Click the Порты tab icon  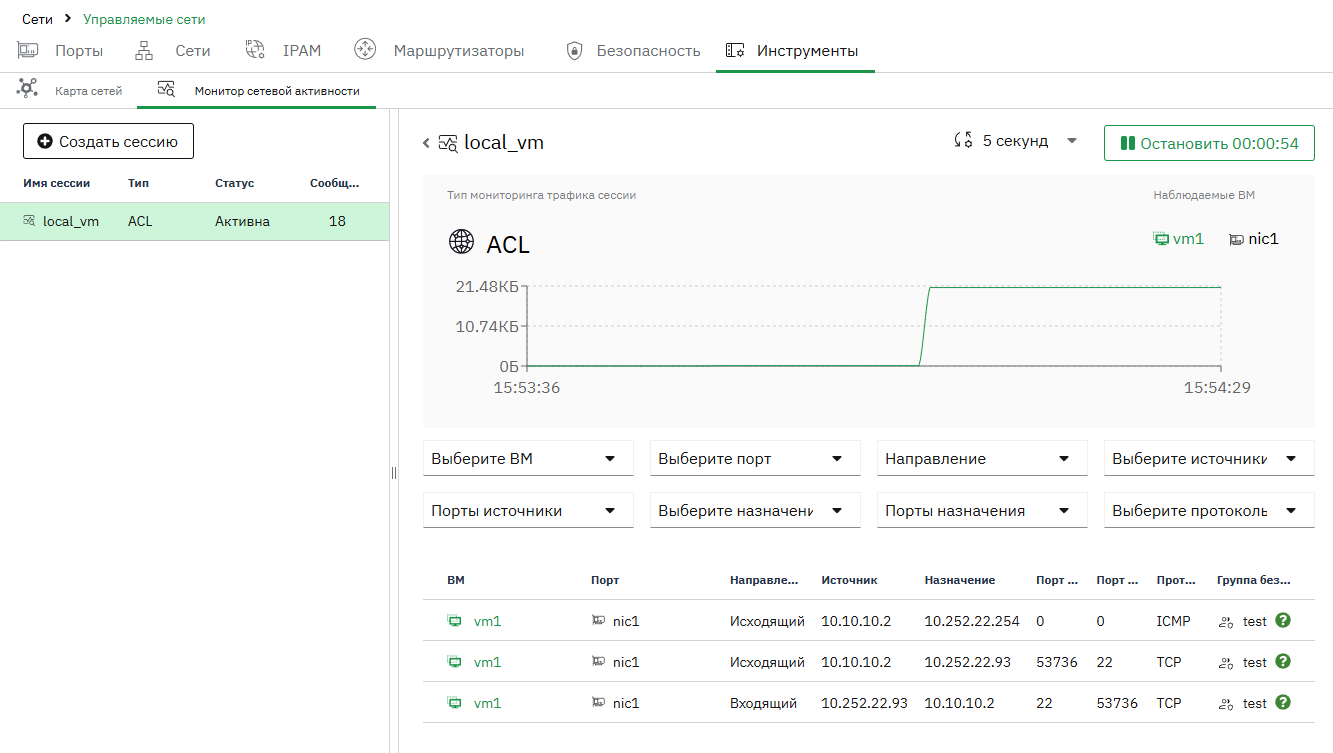(27, 50)
